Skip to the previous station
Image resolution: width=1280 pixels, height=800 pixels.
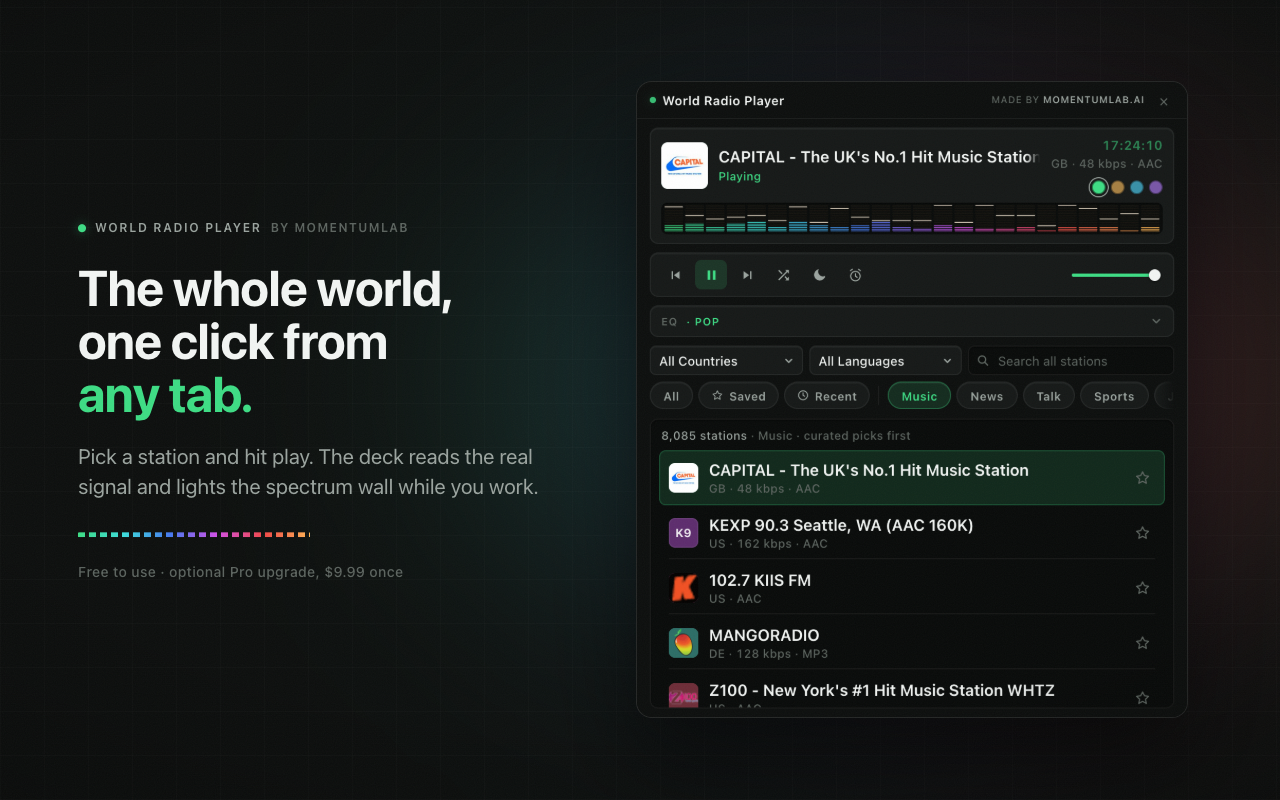coord(675,275)
